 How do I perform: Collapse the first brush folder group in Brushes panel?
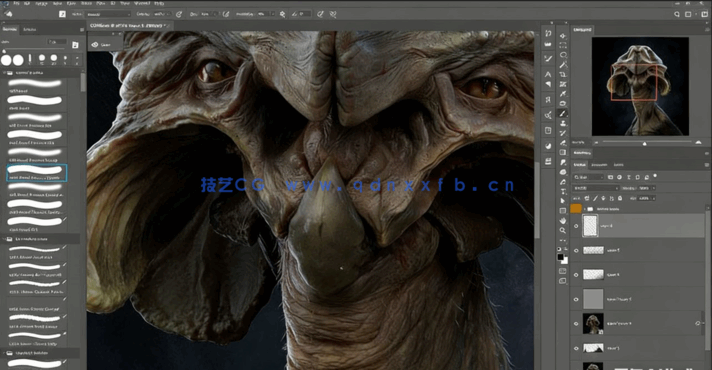click(5, 73)
